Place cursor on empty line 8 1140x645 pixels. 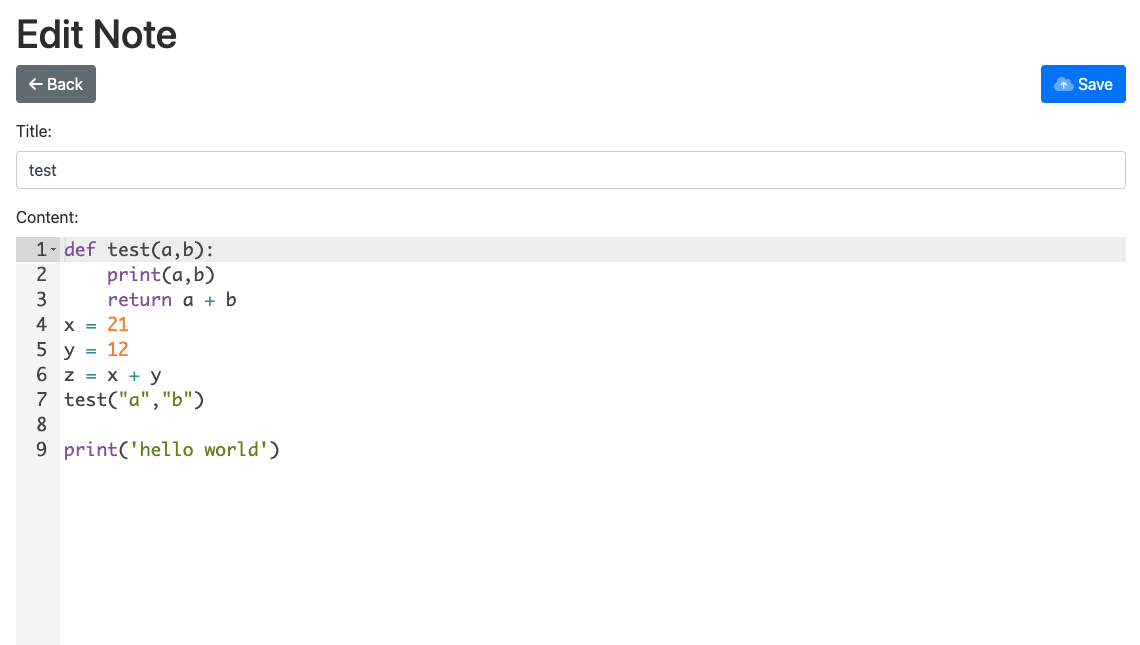click(x=593, y=425)
